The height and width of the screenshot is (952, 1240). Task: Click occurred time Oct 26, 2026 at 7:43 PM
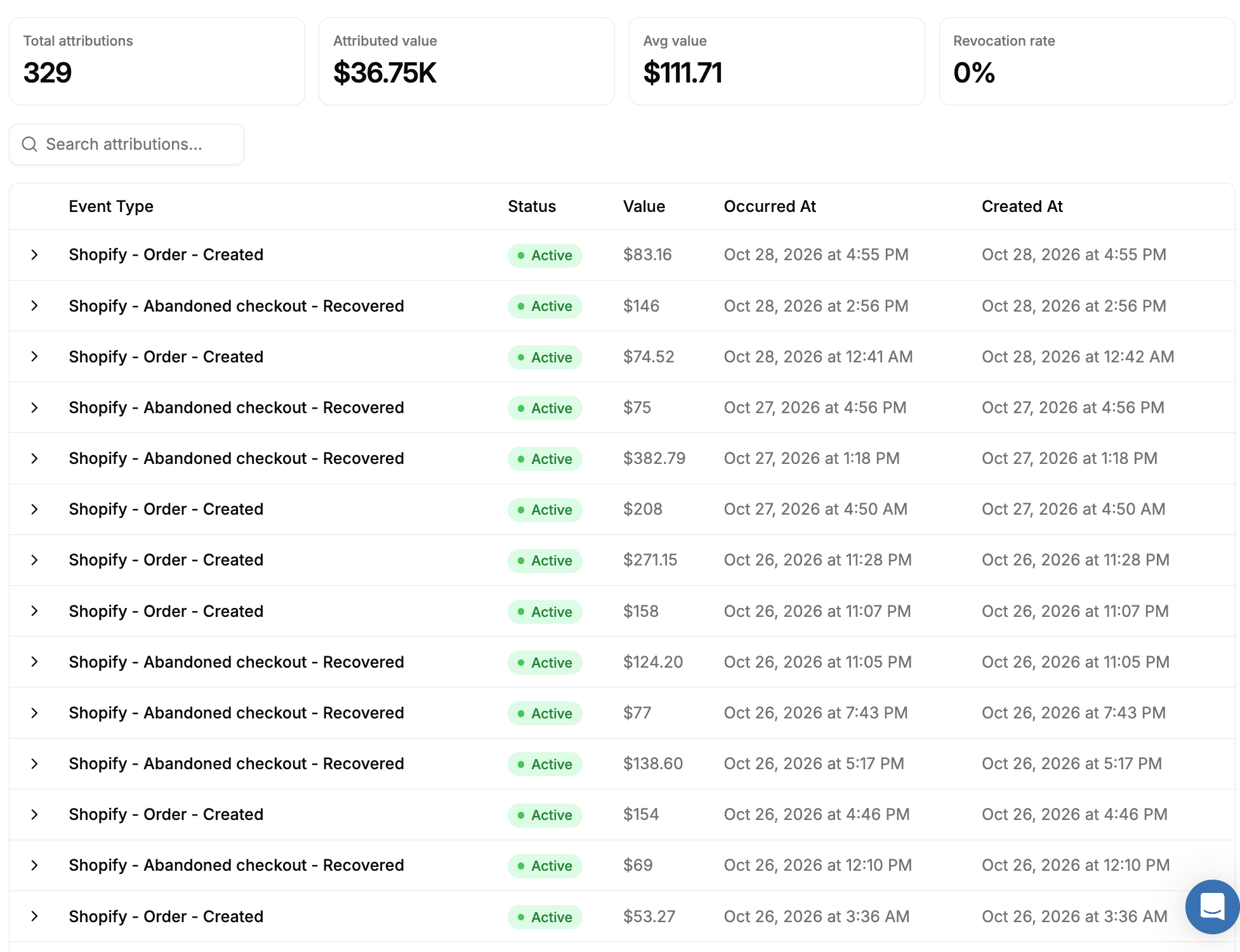click(x=815, y=713)
